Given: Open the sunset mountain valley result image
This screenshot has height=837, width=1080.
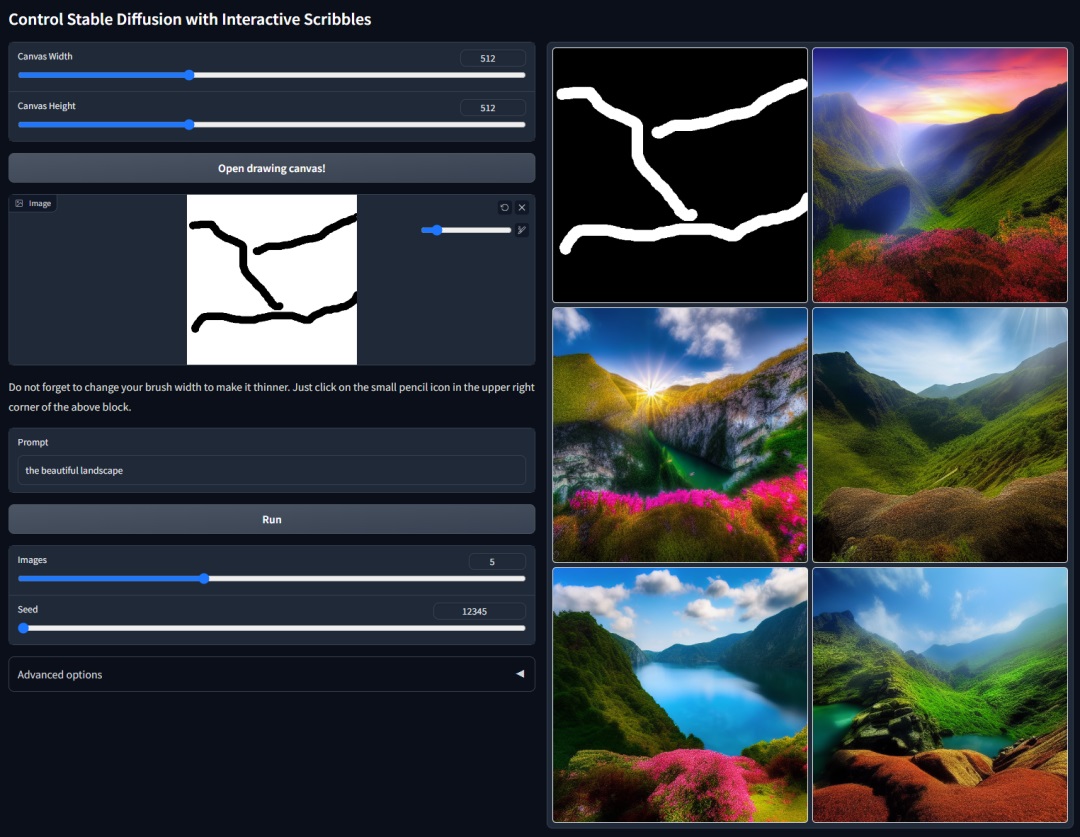Looking at the screenshot, I should (939, 174).
